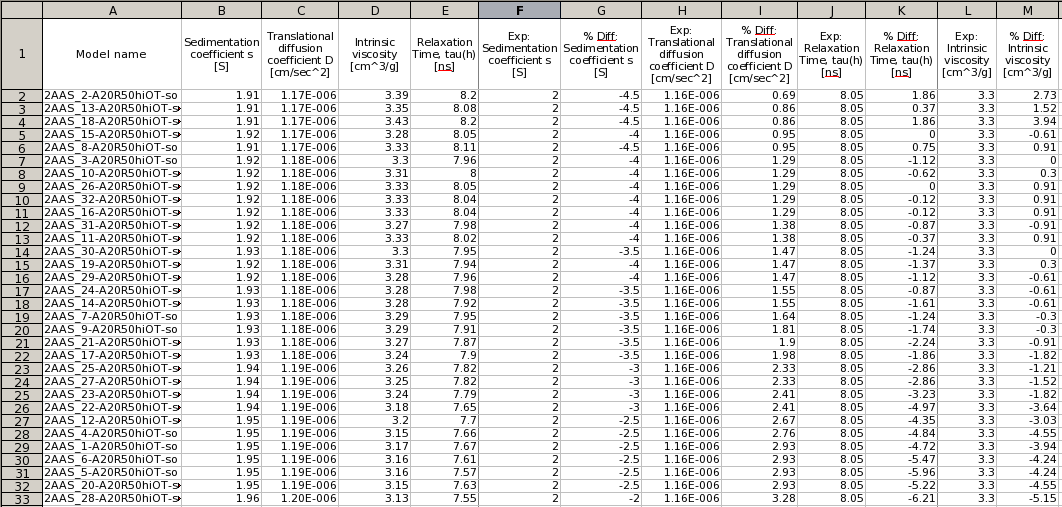Select % diff diffusion value 2.76

pyautogui.click(x=759, y=434)
